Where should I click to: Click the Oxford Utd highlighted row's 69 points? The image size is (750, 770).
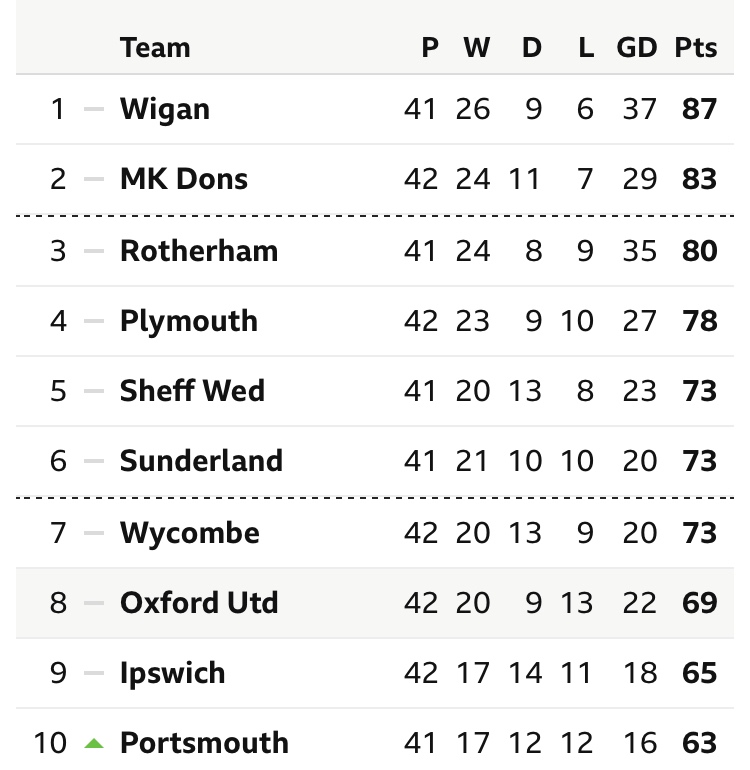[x=699, y=603]
